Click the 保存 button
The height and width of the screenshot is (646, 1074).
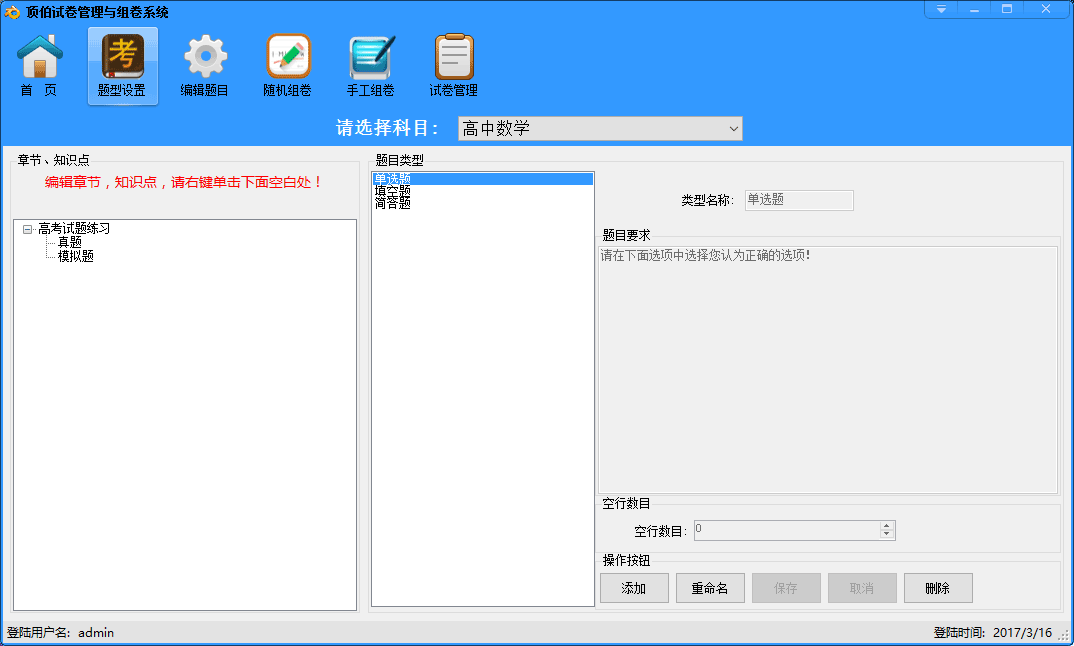pyautogui.click(x=786, y=588)
